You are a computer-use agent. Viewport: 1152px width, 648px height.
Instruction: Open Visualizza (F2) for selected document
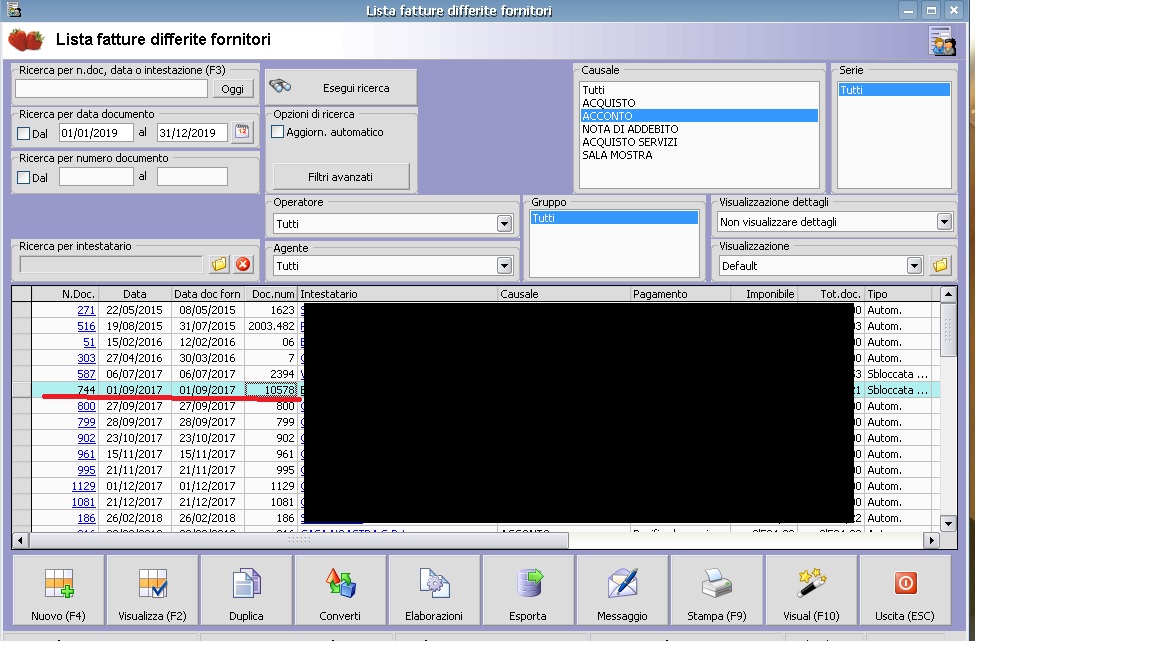(x=152, y=590)
